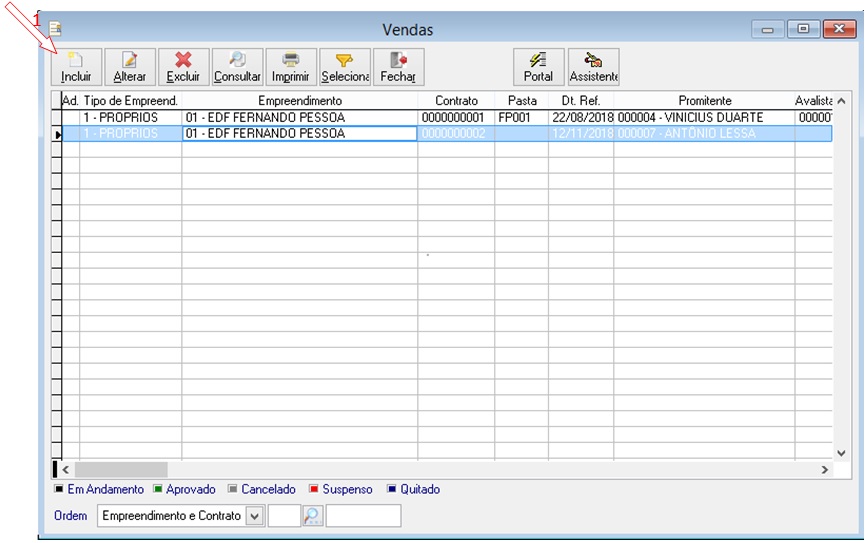867x543 pixels.
Task: Click the black Em Andamento legend swatch
Action: pos(59,489)
